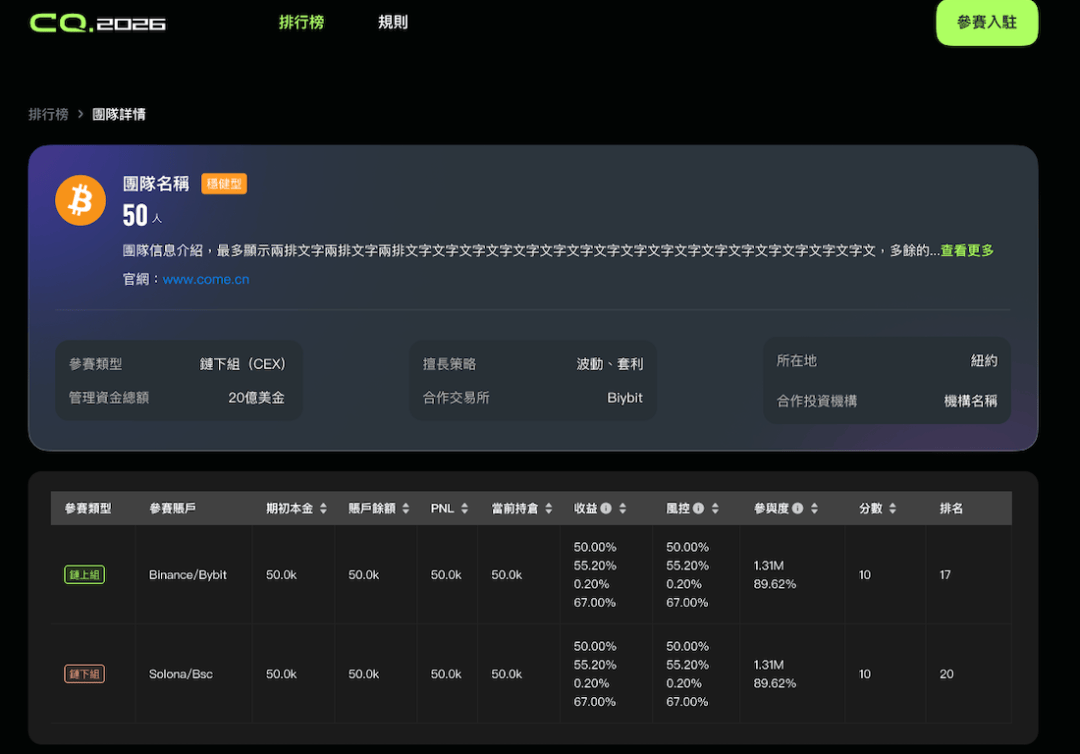Expand description with 查看更多 link

[x=966, y=251]
